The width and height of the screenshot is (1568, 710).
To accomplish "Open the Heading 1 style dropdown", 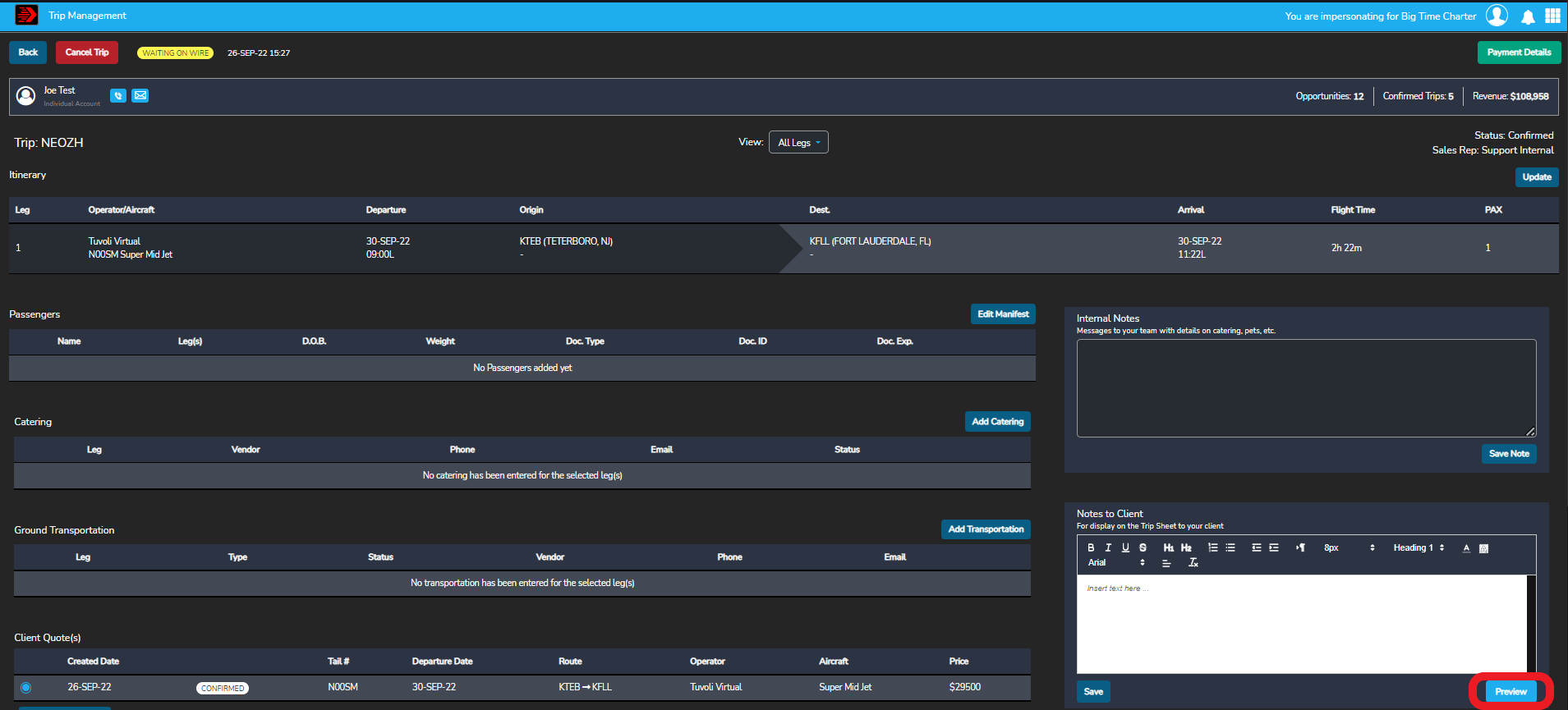I will click(x=1419, y=547).
